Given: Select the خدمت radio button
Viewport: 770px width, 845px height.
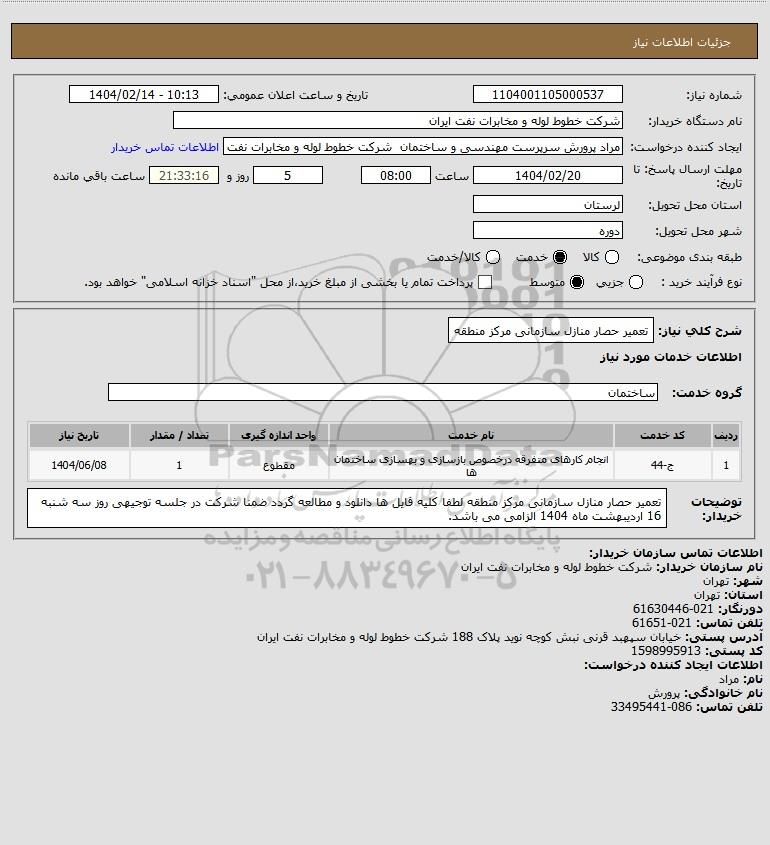Looking at the screenshot, I should tap(560, 258).
